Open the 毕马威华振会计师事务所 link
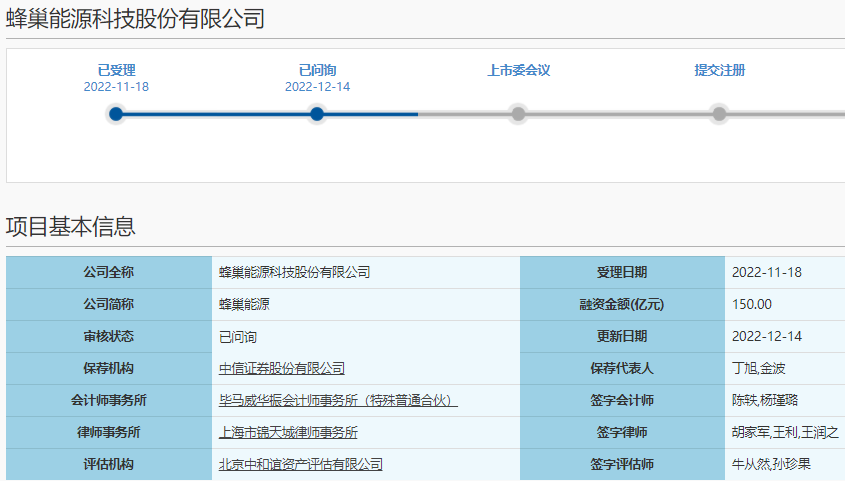Image resolution: width=845 pixels, height=481 pixels. [338, 400]
